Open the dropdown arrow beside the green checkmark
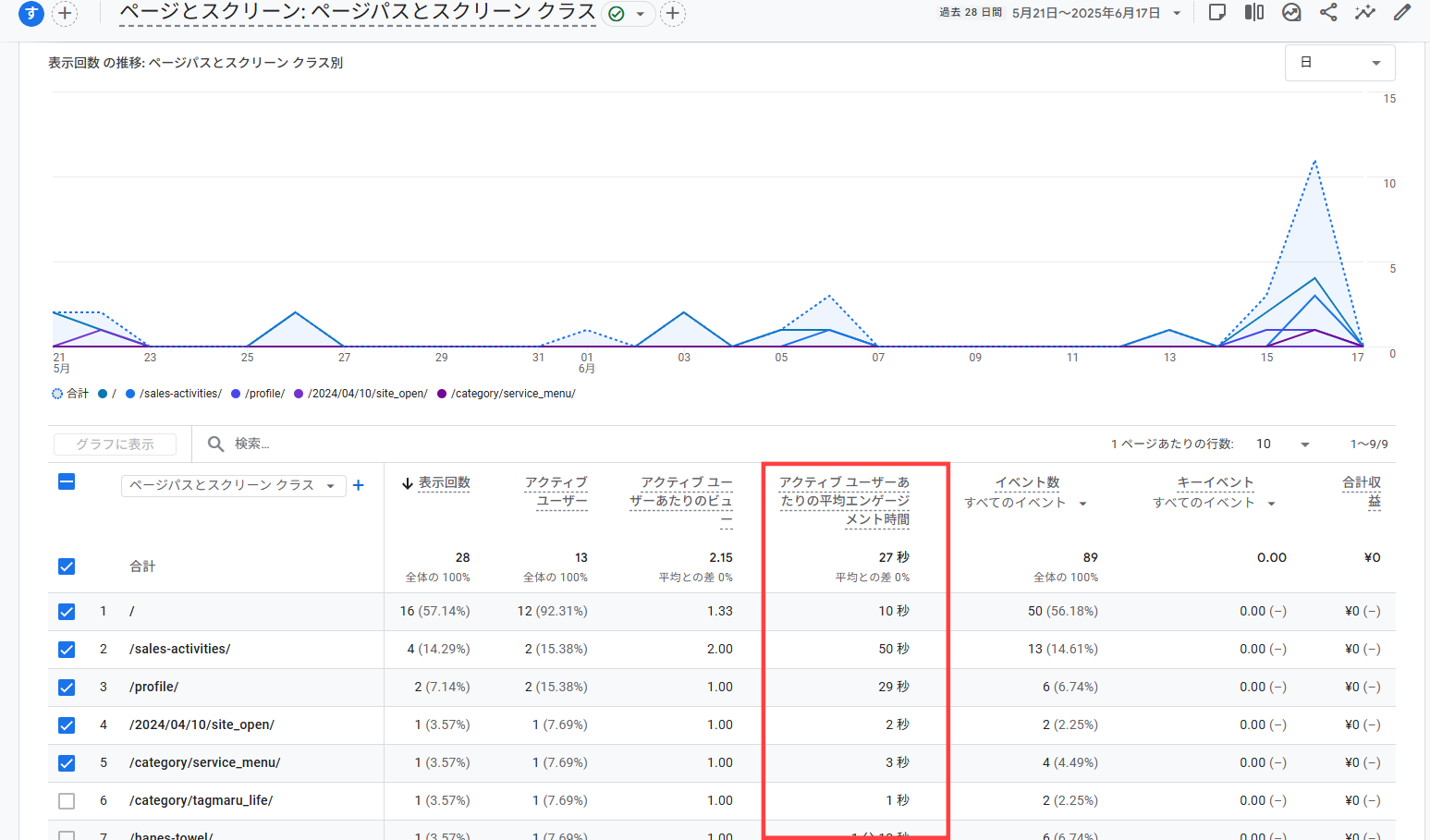 [x=640, y=14]
